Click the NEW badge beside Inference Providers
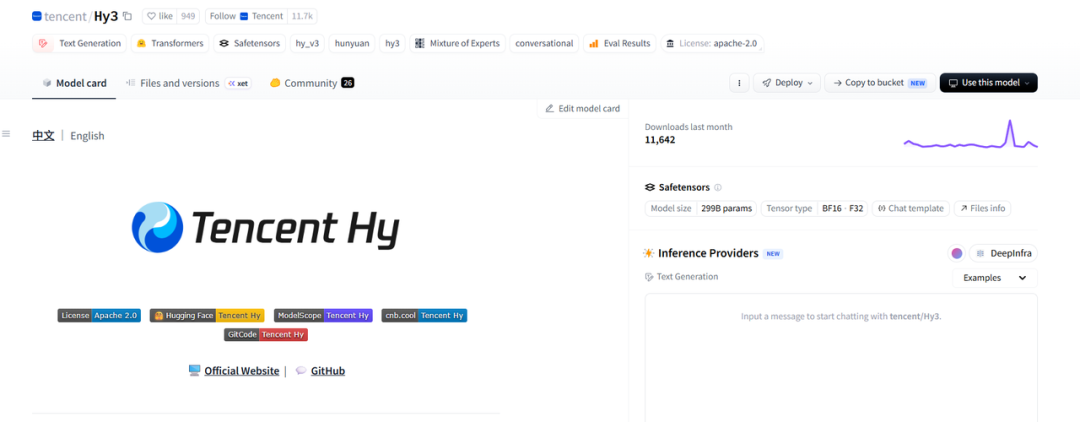This screenshot has width=1080, height=422. [773, 253]
